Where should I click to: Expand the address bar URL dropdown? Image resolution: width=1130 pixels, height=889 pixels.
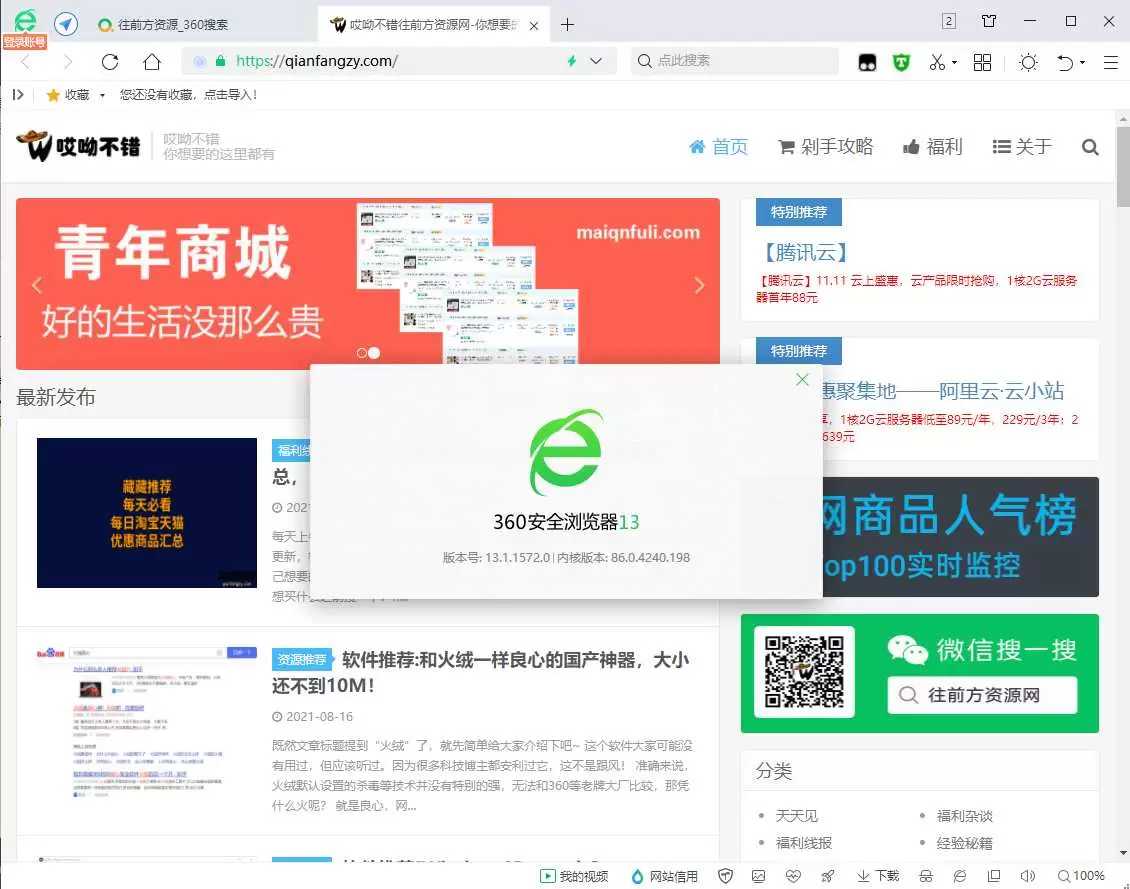tap(596, 61)
